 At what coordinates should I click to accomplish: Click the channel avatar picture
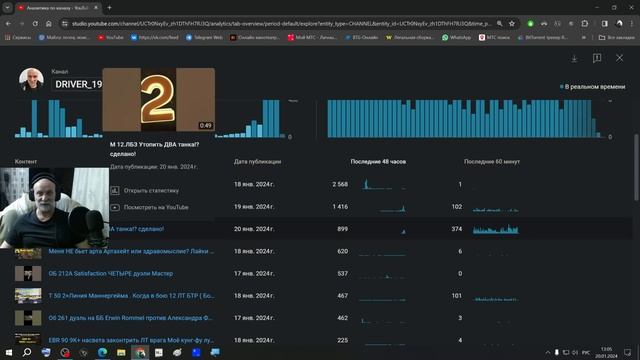(31, 79)
